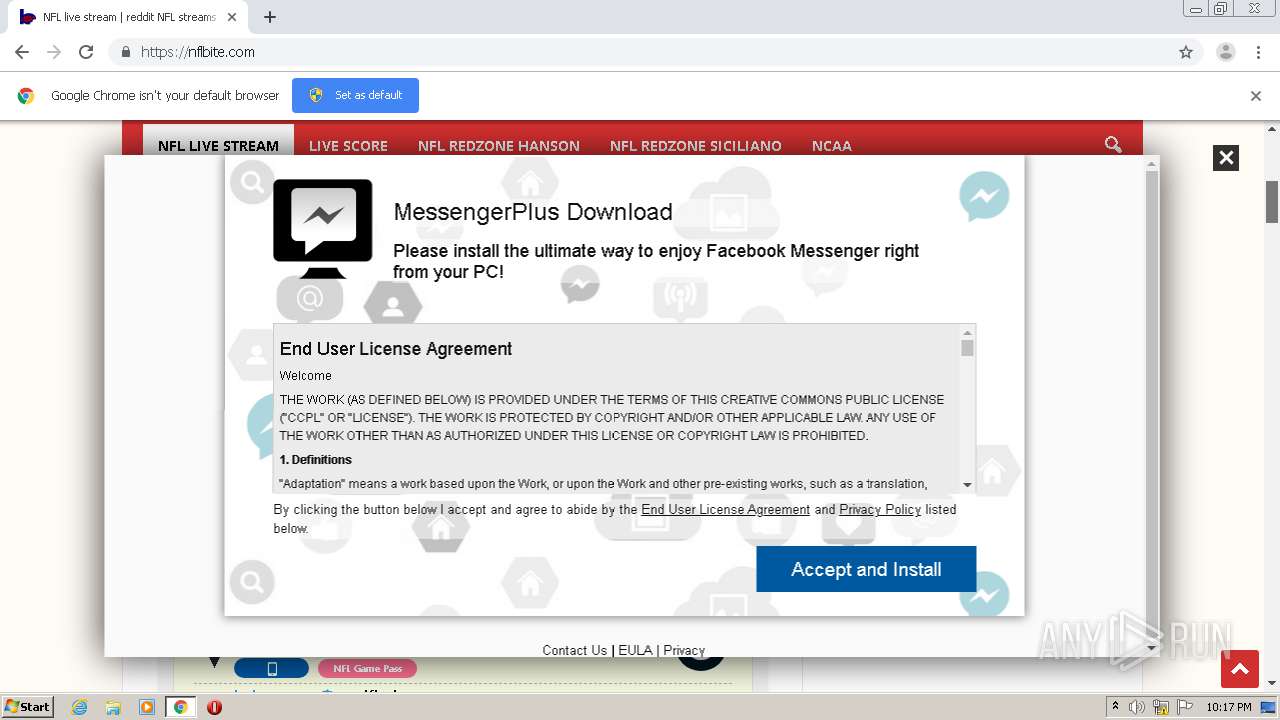Click the NFL Game Pass pill button
This screenshot has width=1280, height=720.
pyautogui.click(x=367, y=668)
